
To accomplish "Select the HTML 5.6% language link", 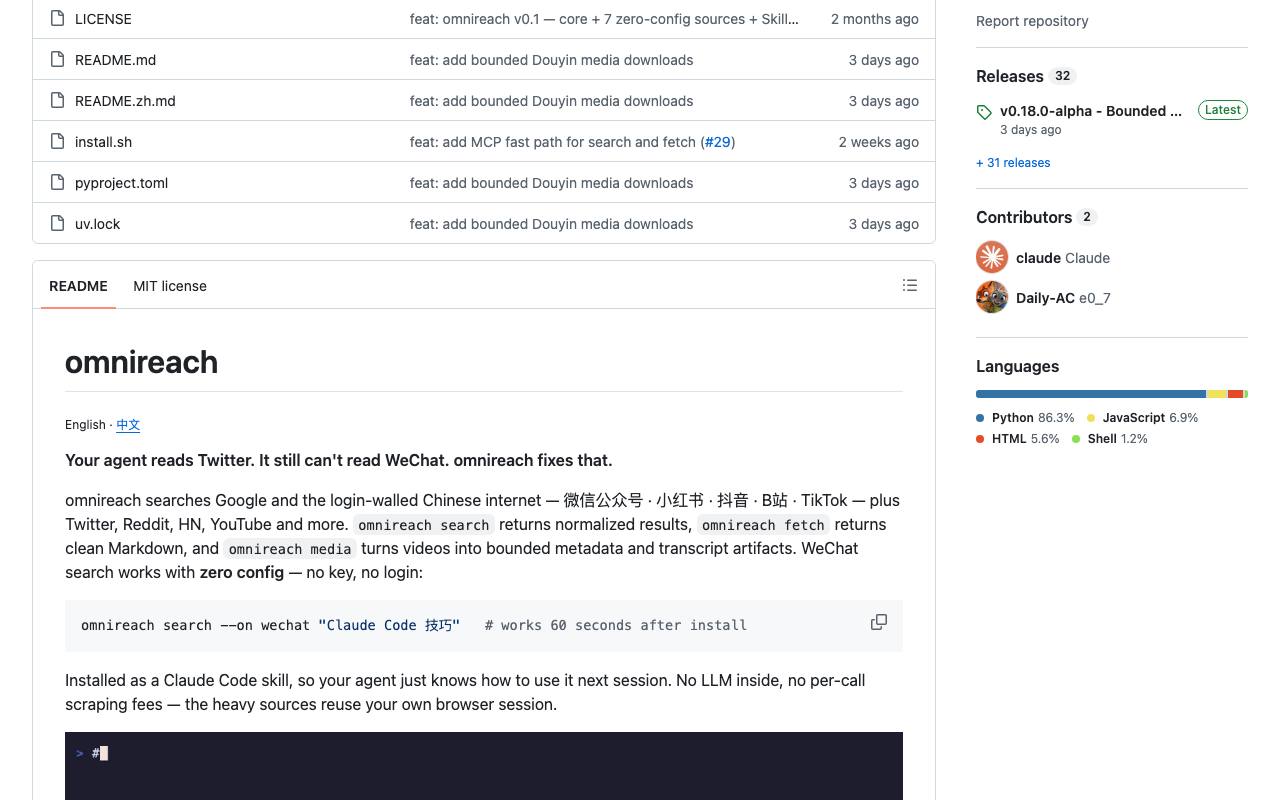I will (x=1018, y=439).
